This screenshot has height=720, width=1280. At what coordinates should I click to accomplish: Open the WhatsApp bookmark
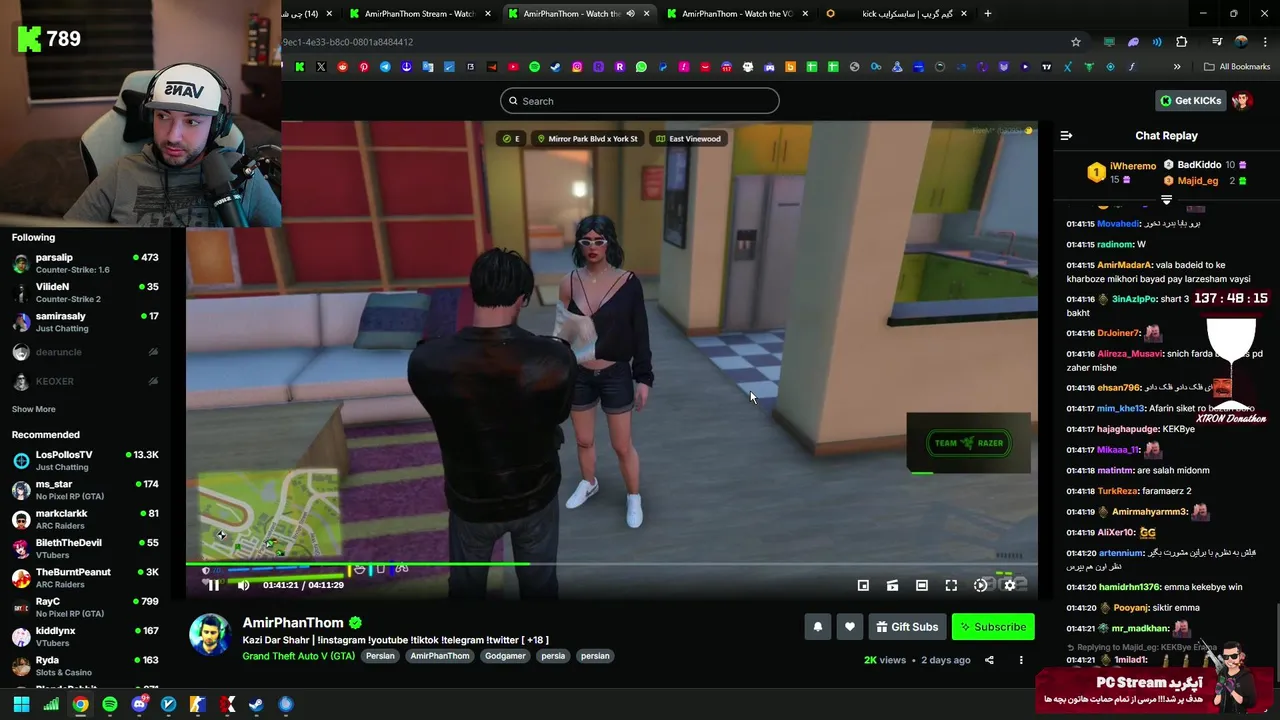coord(641,67)
